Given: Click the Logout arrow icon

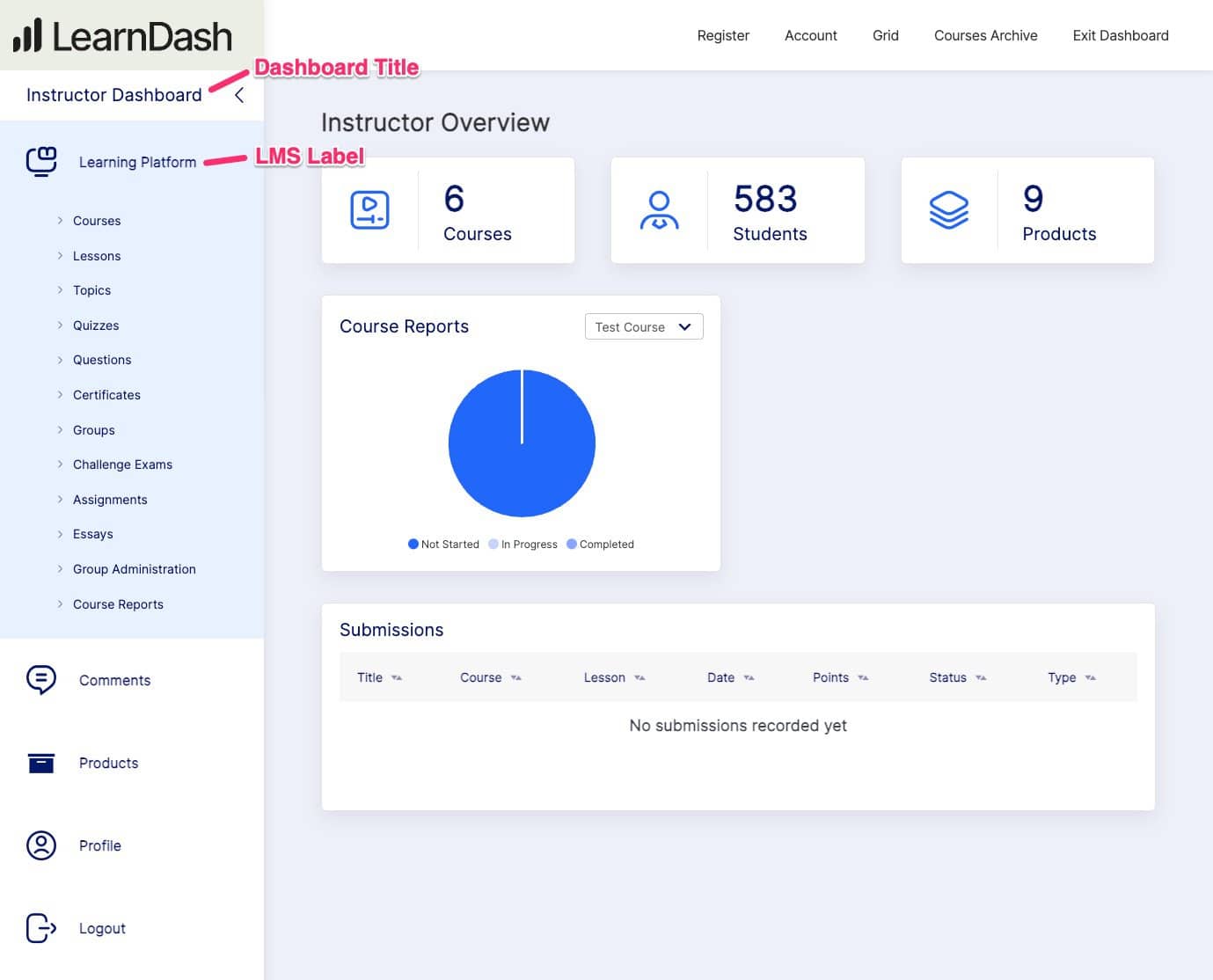Looking at the screenshot, I should point(40,927).
